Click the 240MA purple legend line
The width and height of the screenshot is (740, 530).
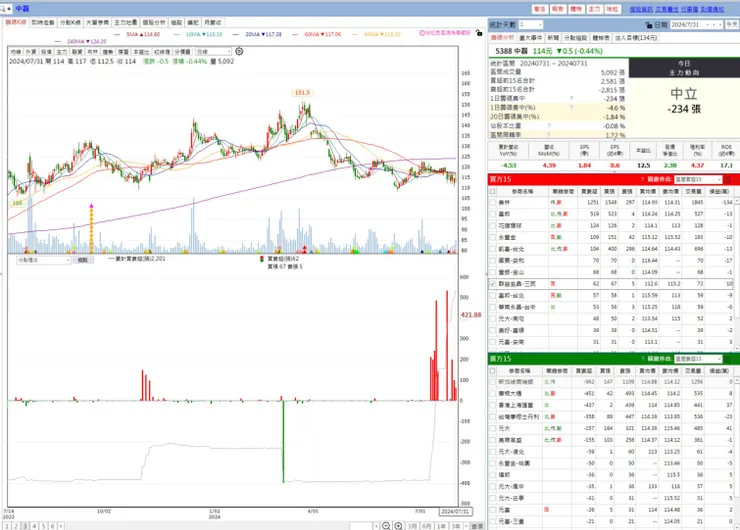pyautogui.click(x=80, y=42)
